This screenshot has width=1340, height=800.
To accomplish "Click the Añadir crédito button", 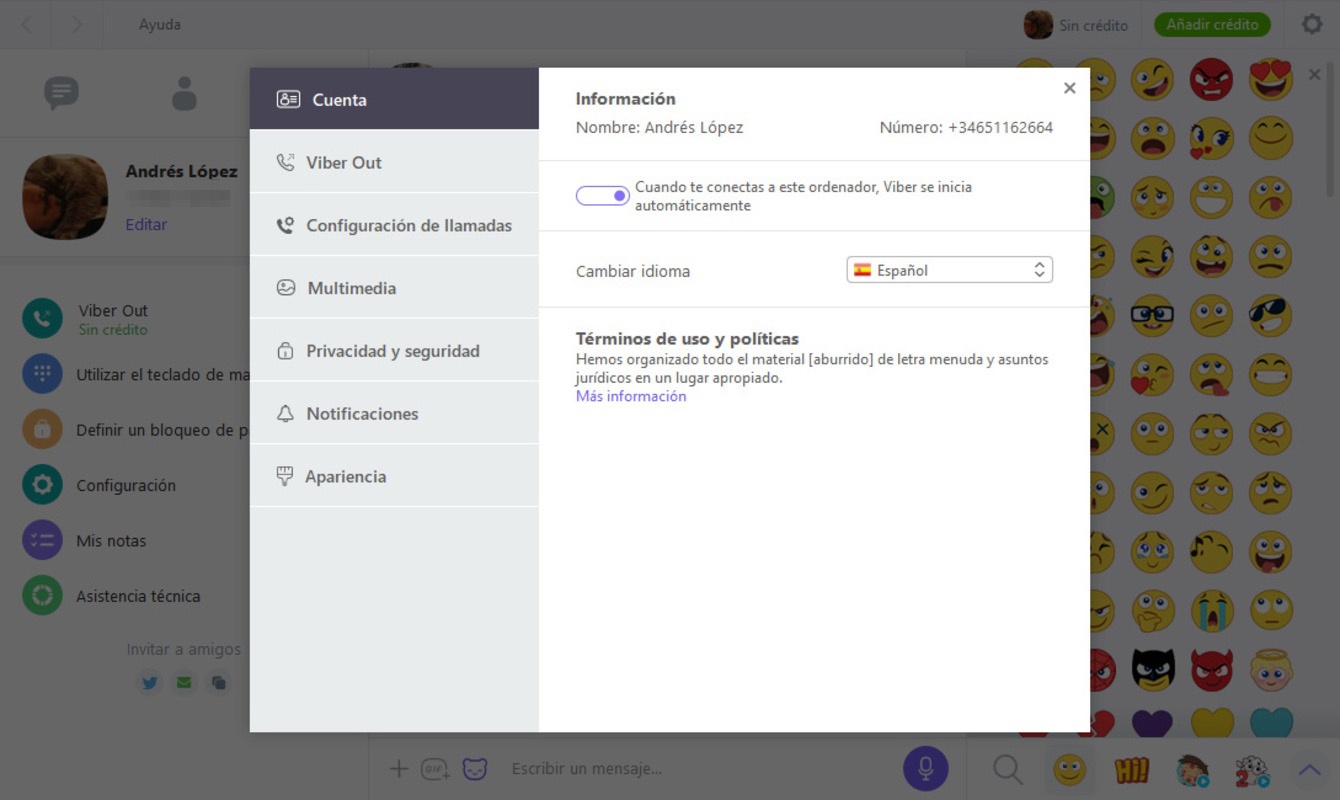I will point(1212,25).
